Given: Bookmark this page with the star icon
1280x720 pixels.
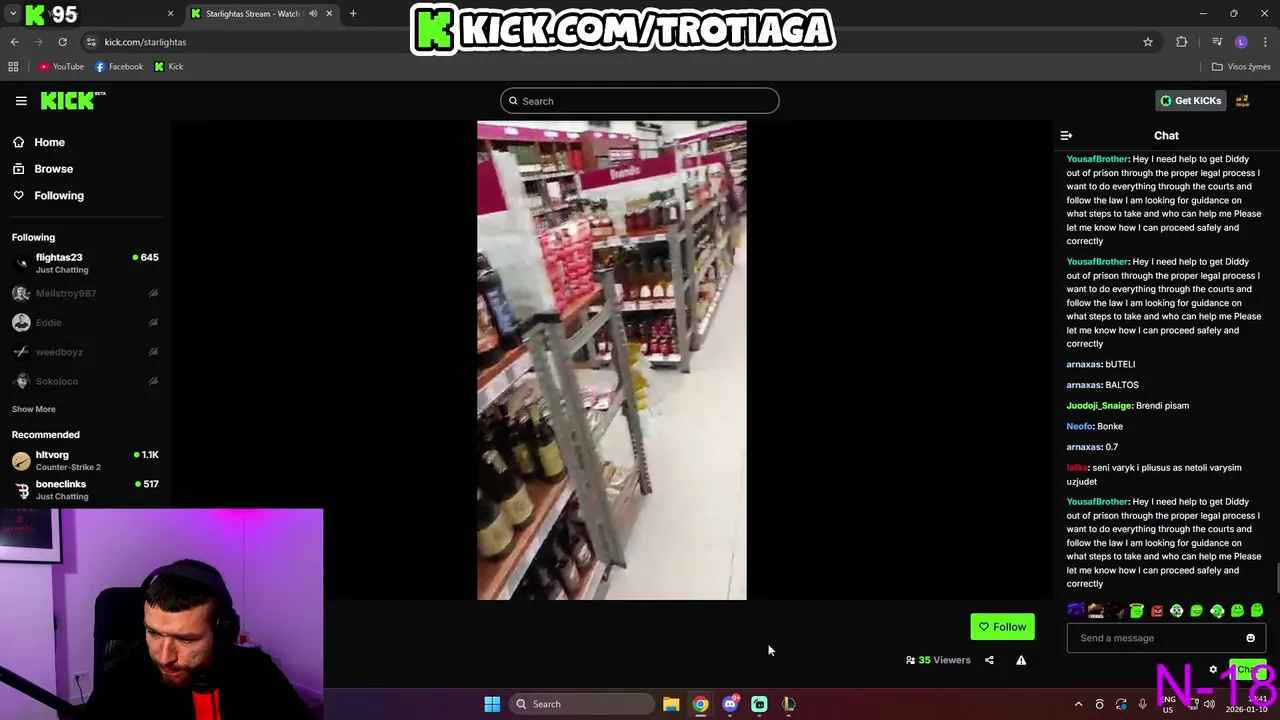Looking at the screenshot, I should (x=1148, y=42).
